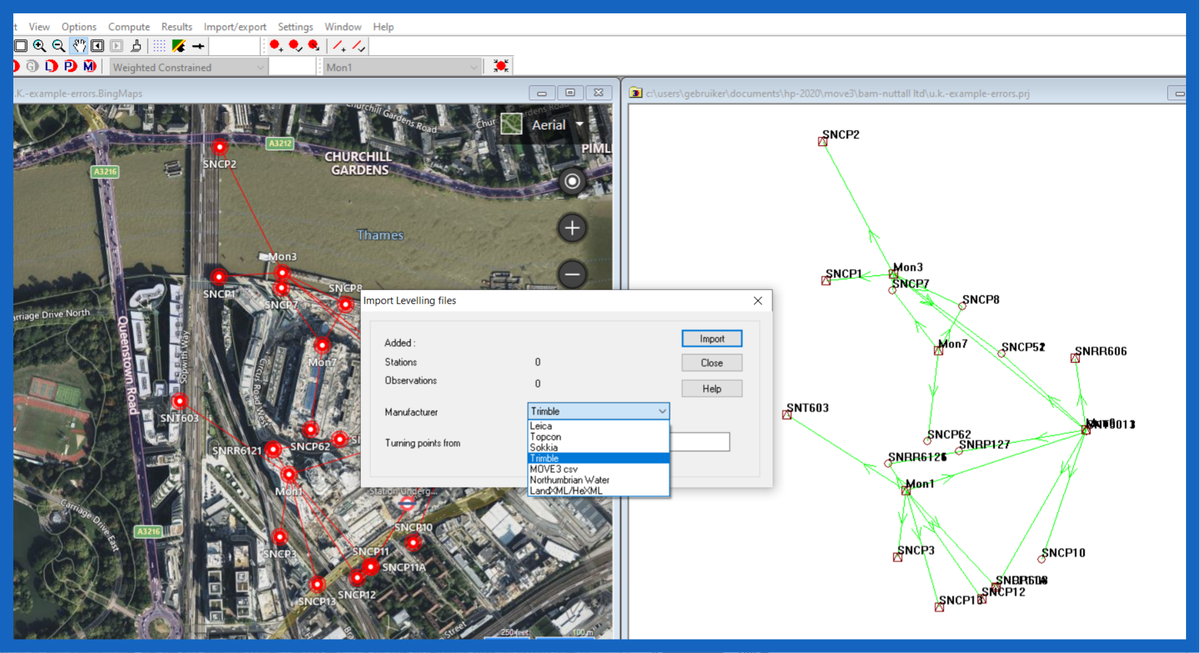The width and height of the screenshot is (1200, 653).
Task: Click the zoom-in plus control on the map
Action: pos(572,228)
